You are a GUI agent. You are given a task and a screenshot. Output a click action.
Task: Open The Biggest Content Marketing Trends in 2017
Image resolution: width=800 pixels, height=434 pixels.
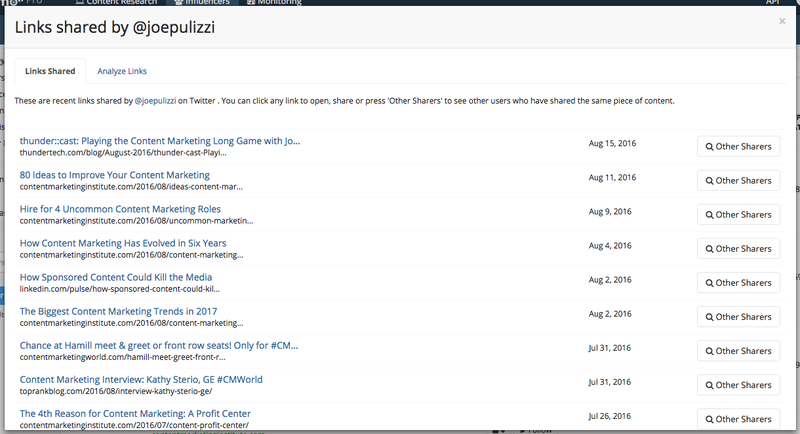point(118,312)
